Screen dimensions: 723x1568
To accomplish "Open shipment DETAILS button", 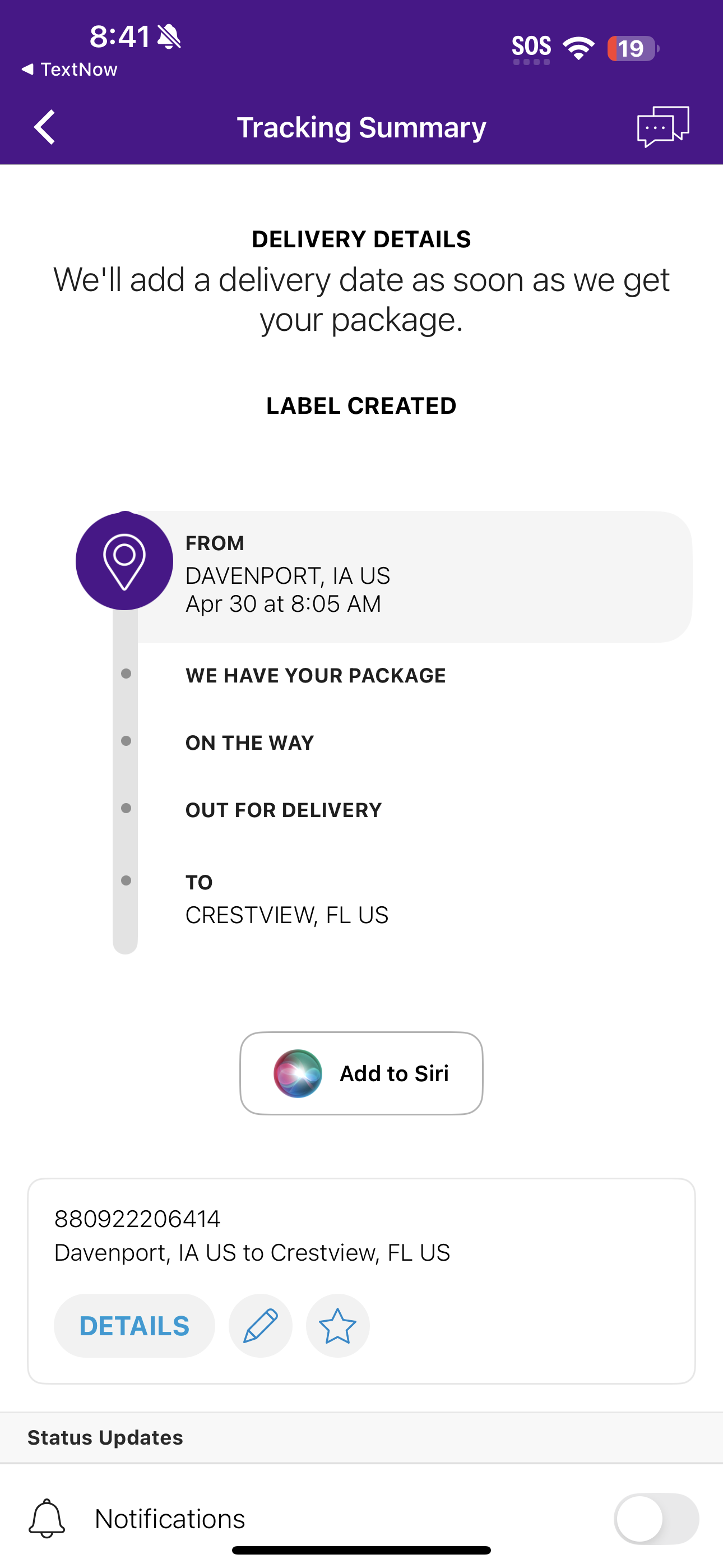I will point(135,1326).
